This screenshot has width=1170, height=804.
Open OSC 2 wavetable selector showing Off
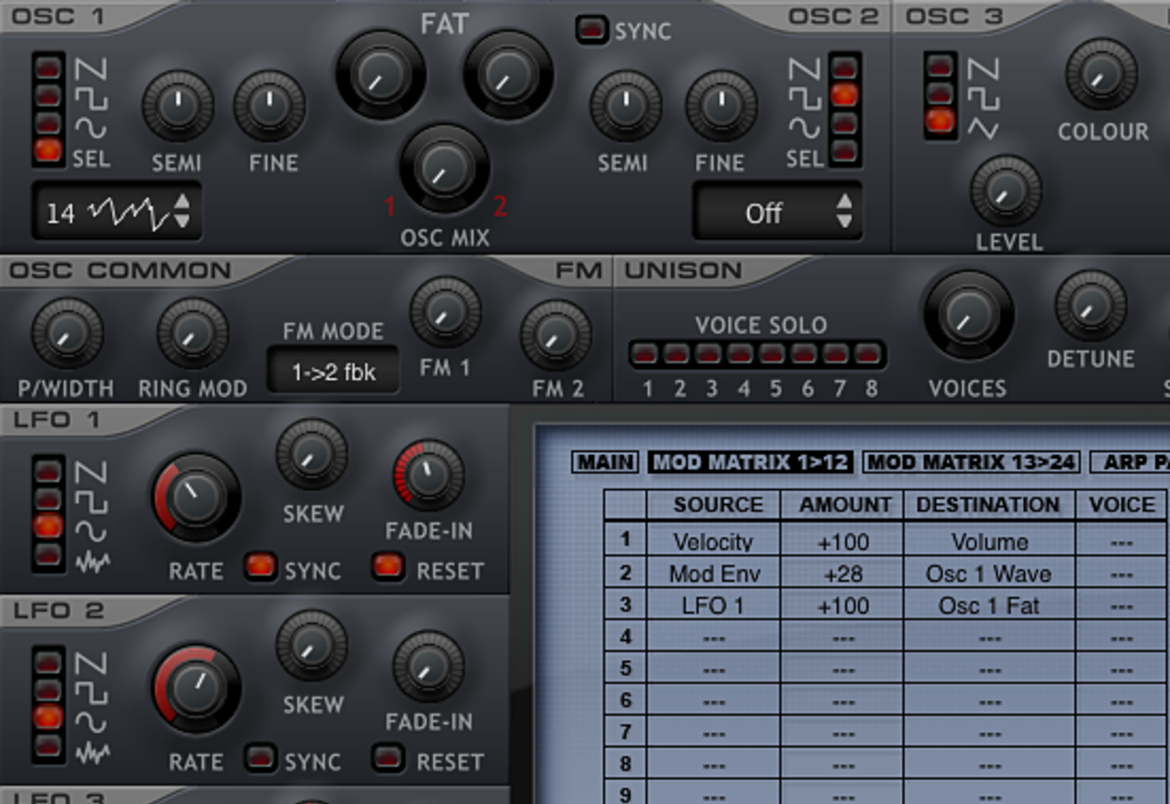tap(778, 212)
